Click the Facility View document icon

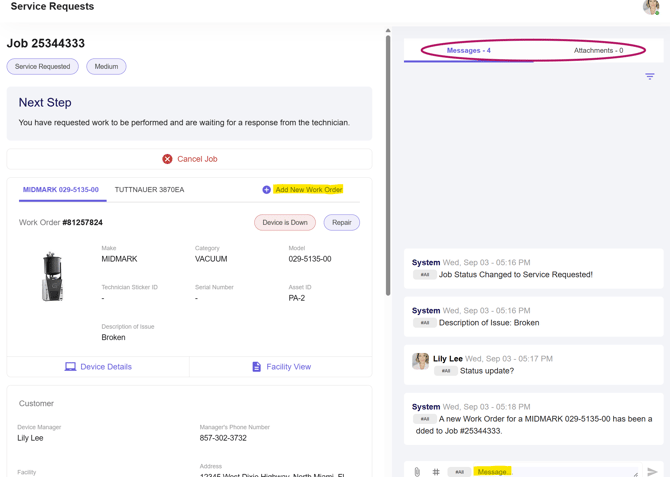pyautogui.click(x=256, y=367)
